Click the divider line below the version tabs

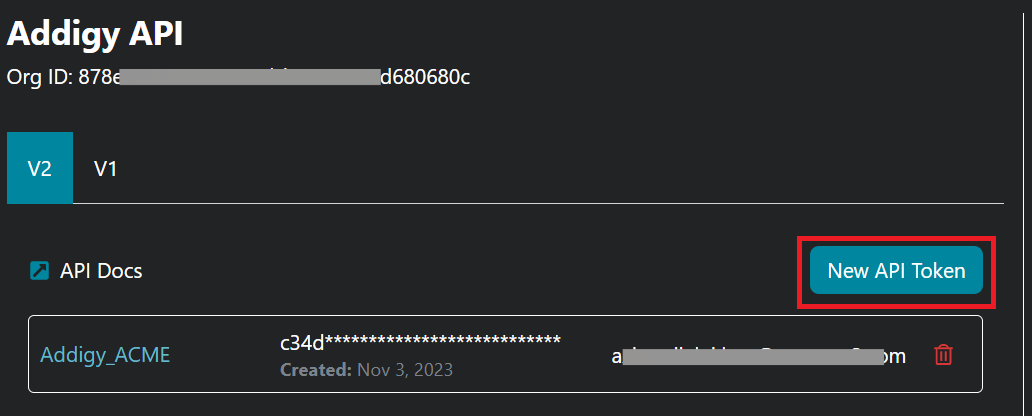pyautogui.click(x=505, y=203)
